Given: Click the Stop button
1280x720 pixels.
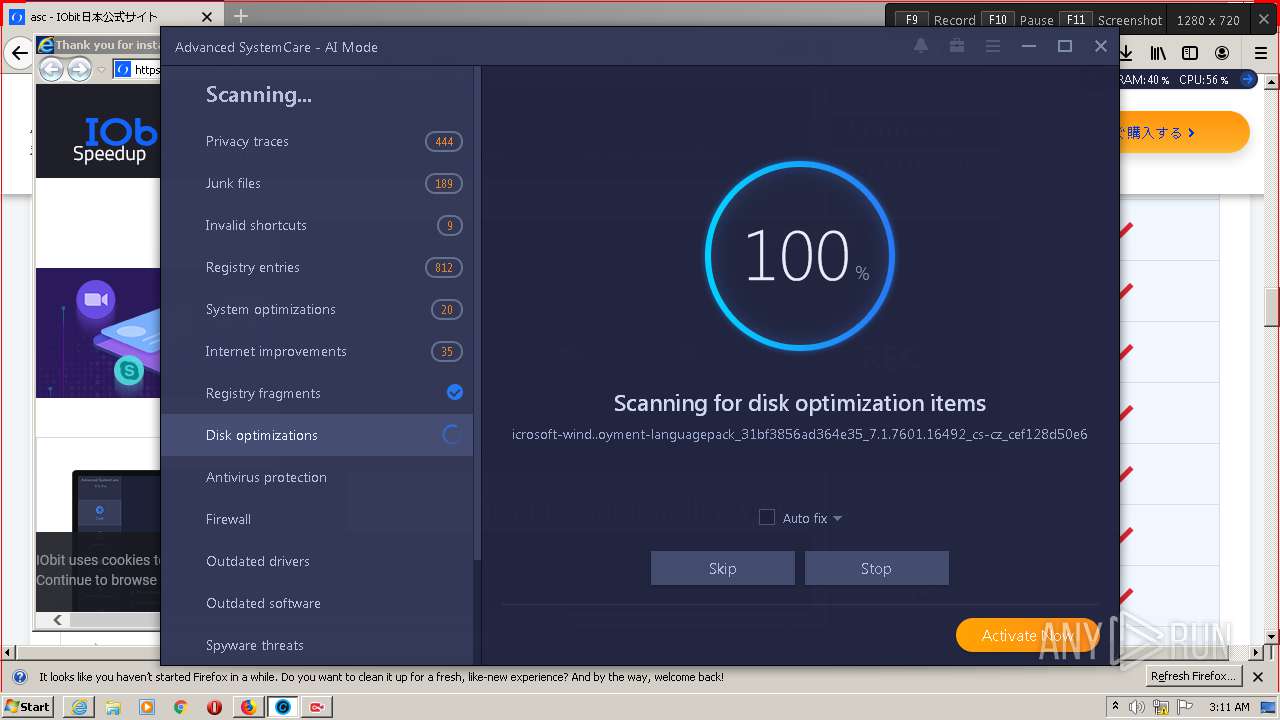Looking at the screenshot, I should 876,568.
